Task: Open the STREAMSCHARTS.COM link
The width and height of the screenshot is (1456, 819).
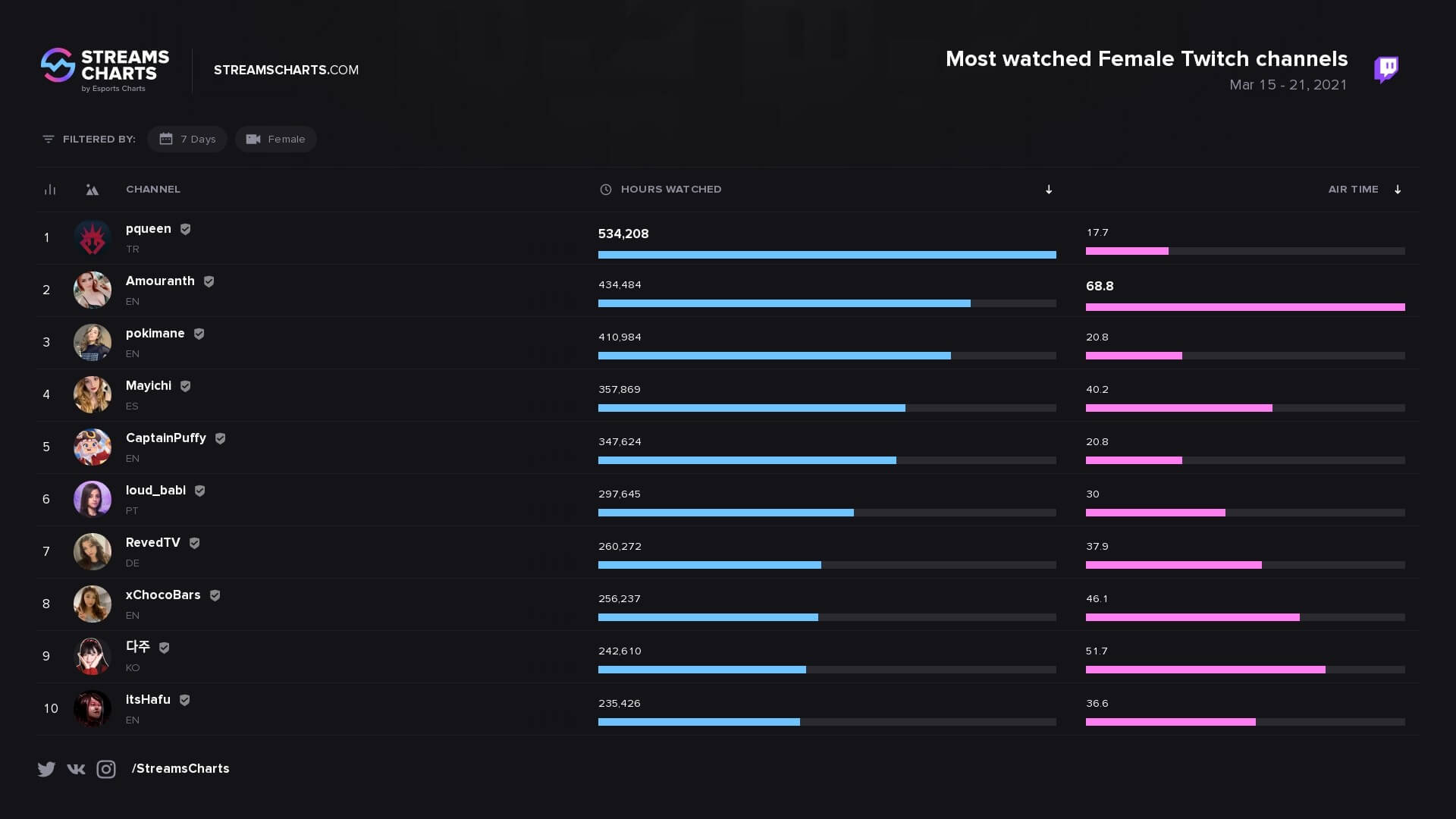Action: [287, 70]
